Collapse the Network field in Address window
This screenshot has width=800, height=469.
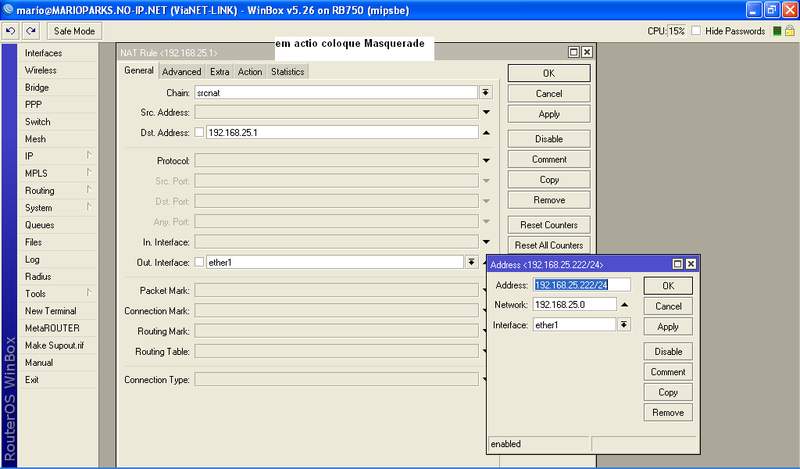point(624,305)
